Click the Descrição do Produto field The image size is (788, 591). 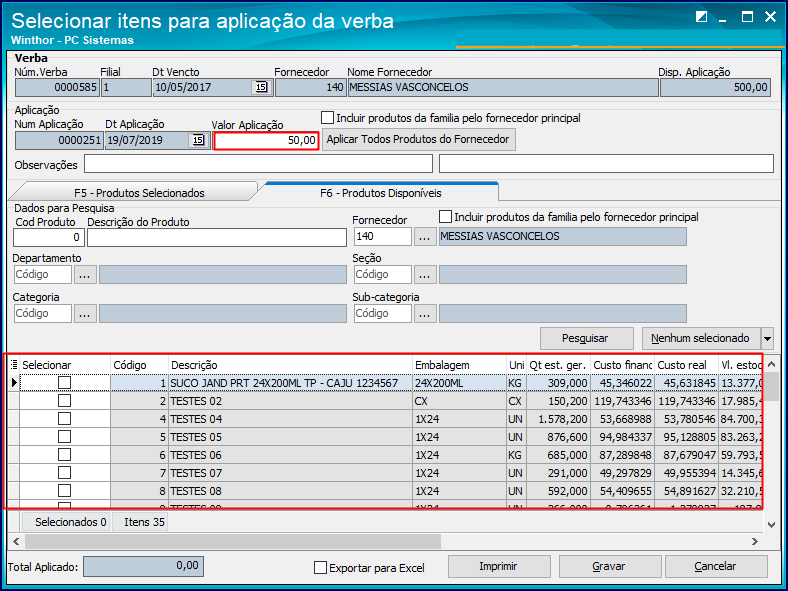(217, 237)
